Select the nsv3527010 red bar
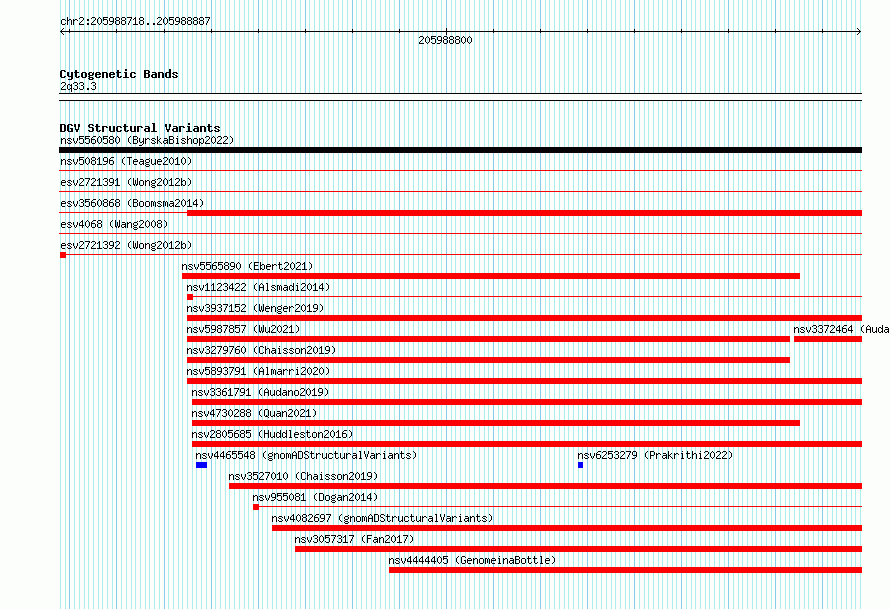 pos(545,486)
